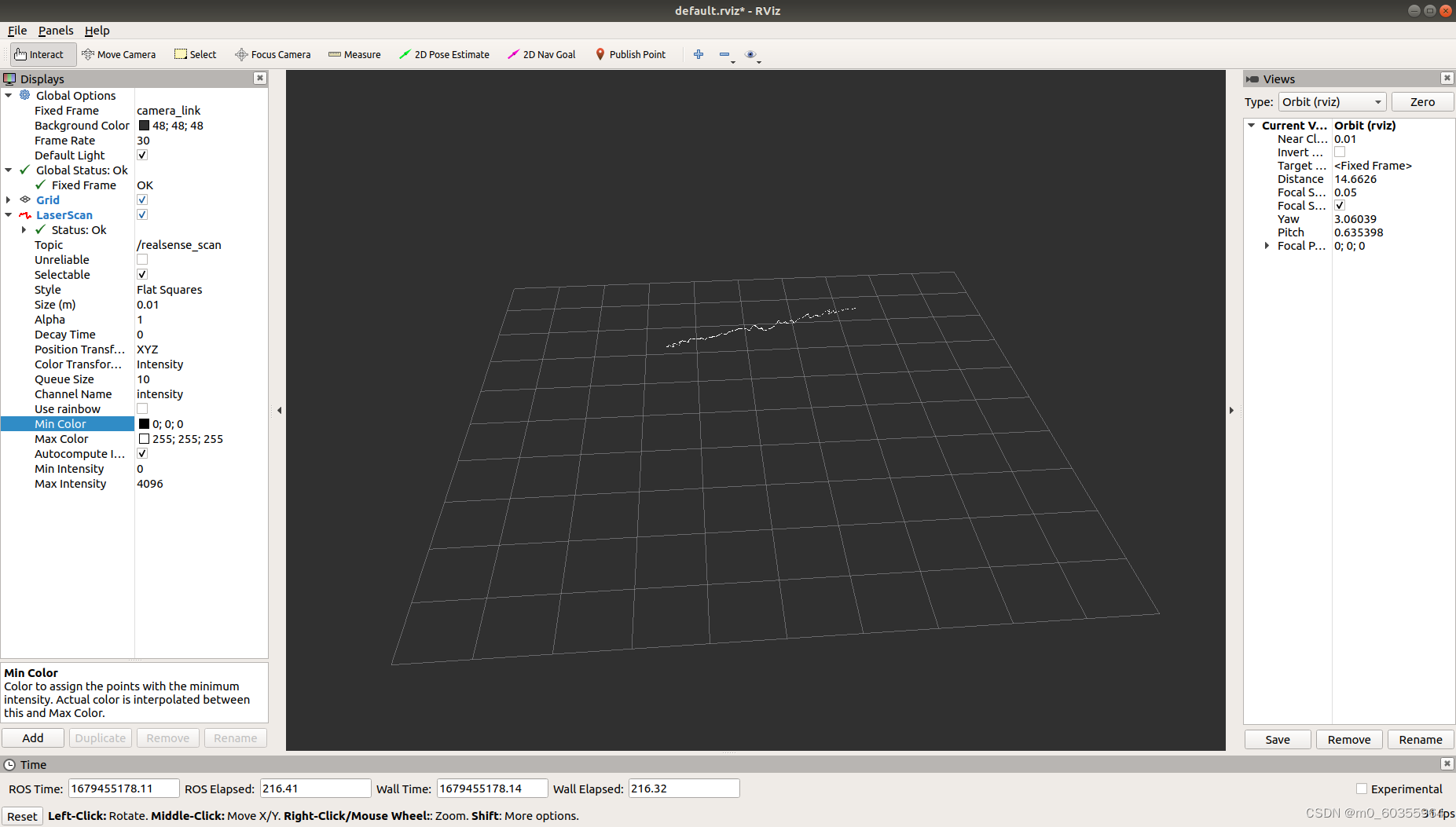This screenshot has width=1456, height=827.
Task: Close the Displays panel
Action: coord(260,78)
